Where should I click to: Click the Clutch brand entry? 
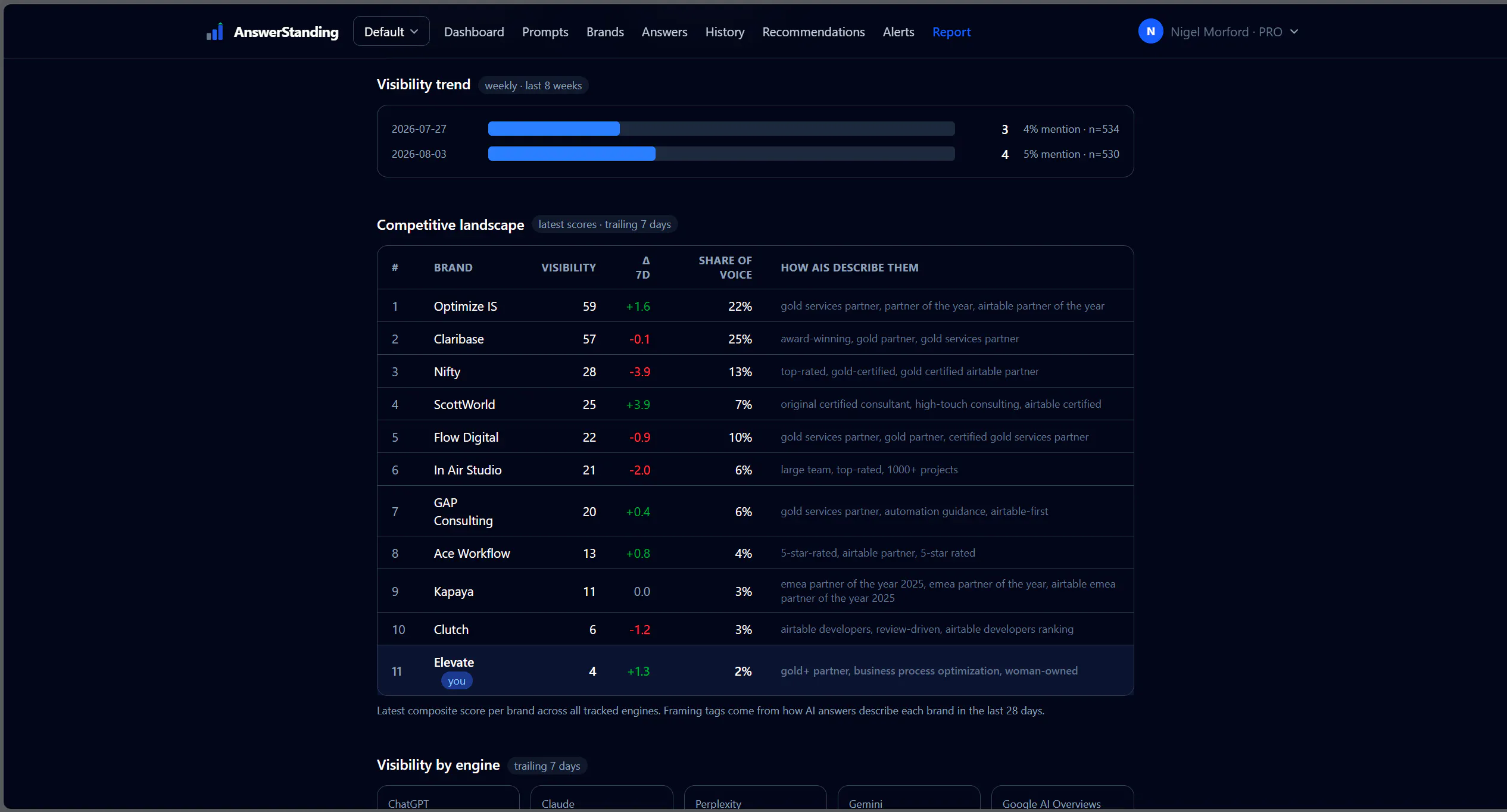(x=451, y=629)
